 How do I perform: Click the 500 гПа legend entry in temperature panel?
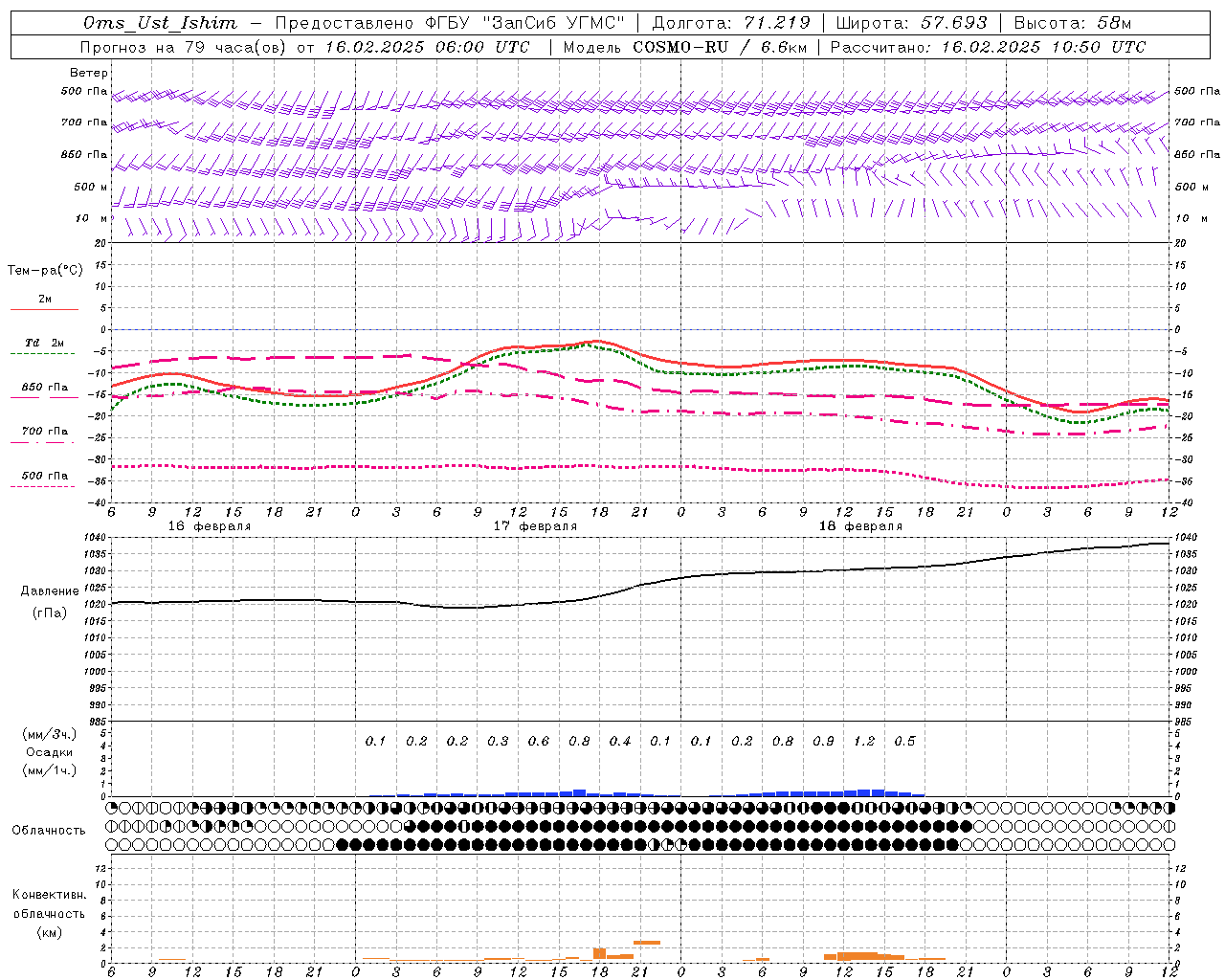(45, 476)
